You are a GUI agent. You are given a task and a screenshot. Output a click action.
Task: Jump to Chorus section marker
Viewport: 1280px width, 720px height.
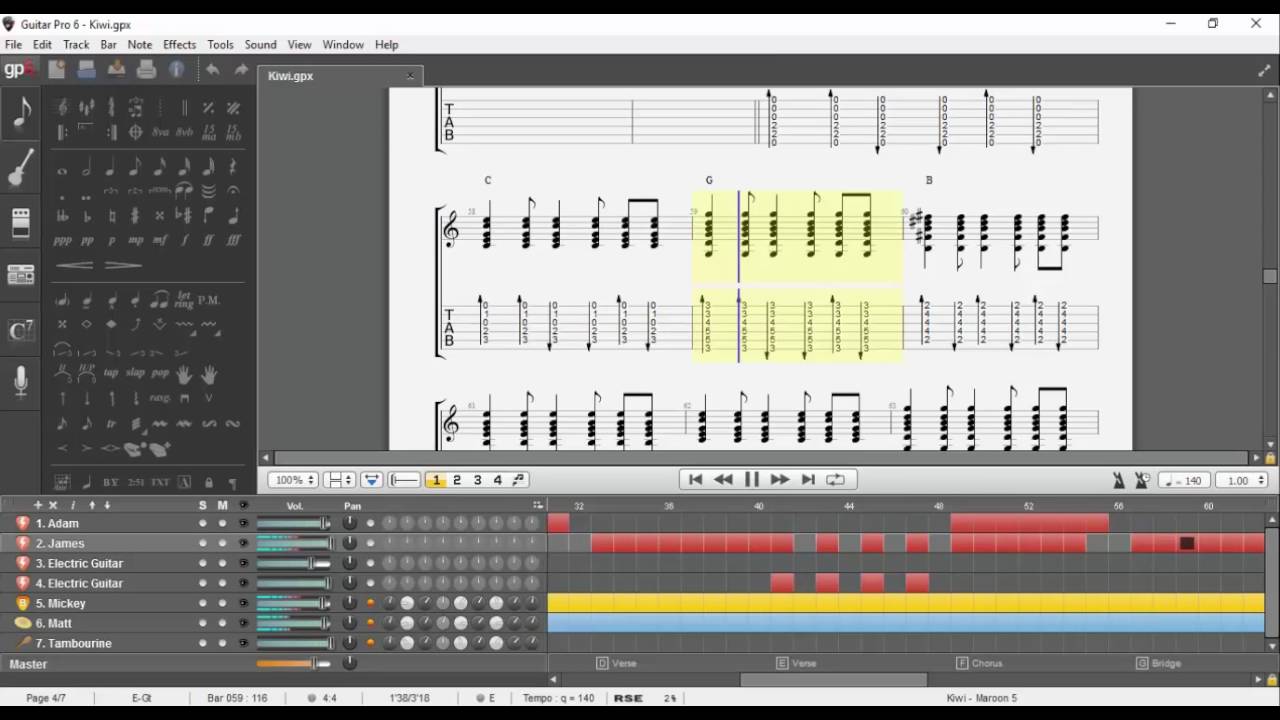tap(979, 663)
